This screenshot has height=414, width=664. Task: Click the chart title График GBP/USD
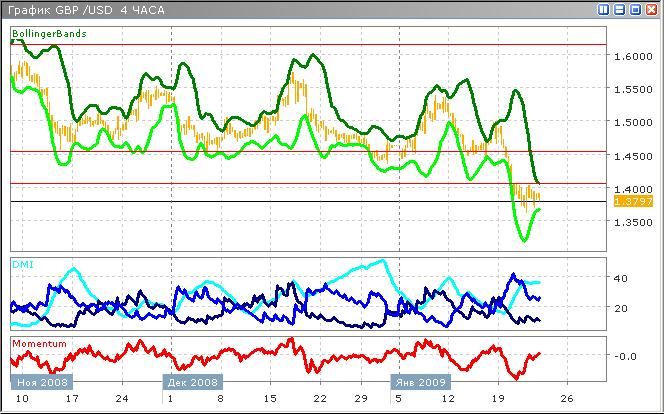[x=60, y=10]
